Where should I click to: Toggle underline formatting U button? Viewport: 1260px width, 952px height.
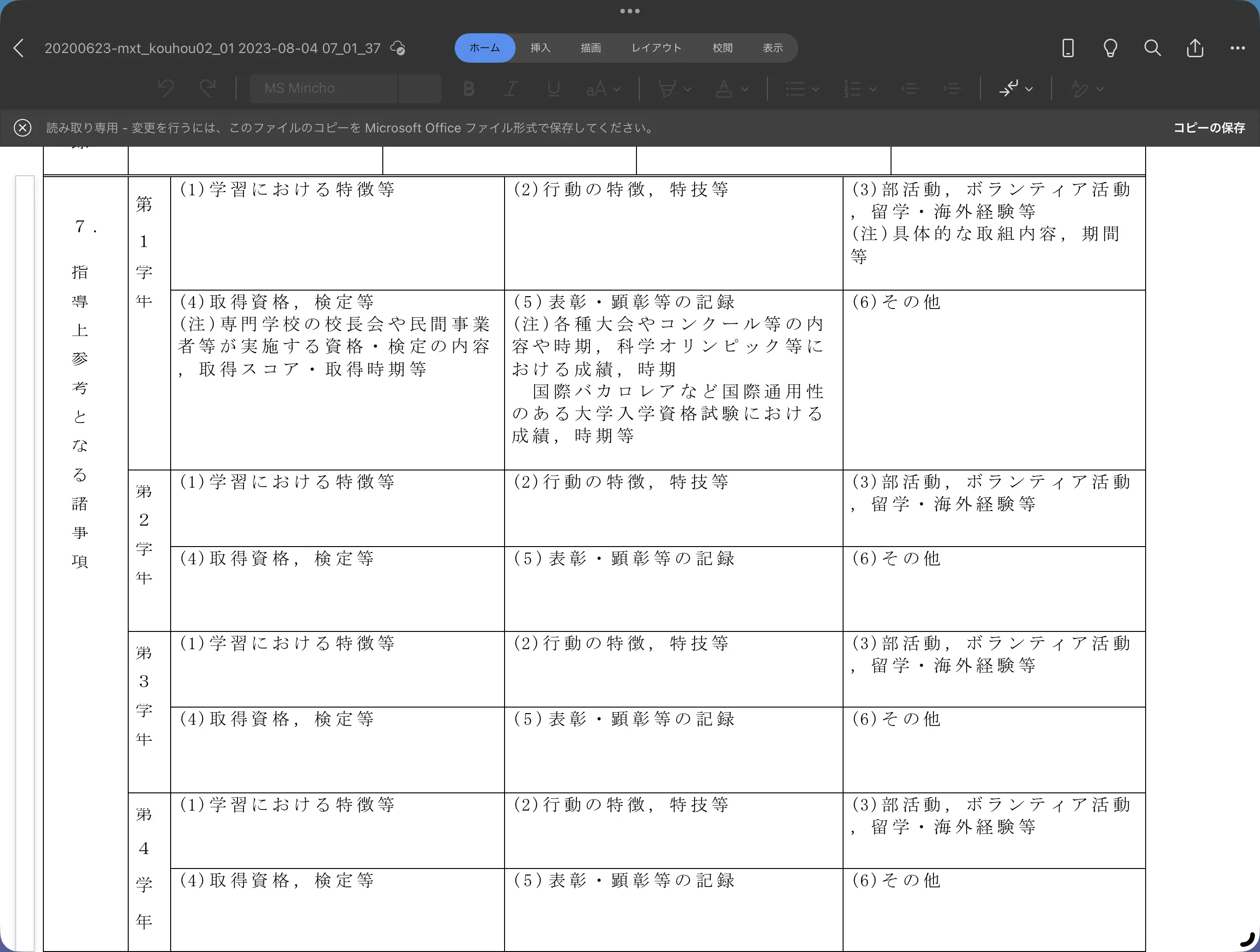(553, 89)
